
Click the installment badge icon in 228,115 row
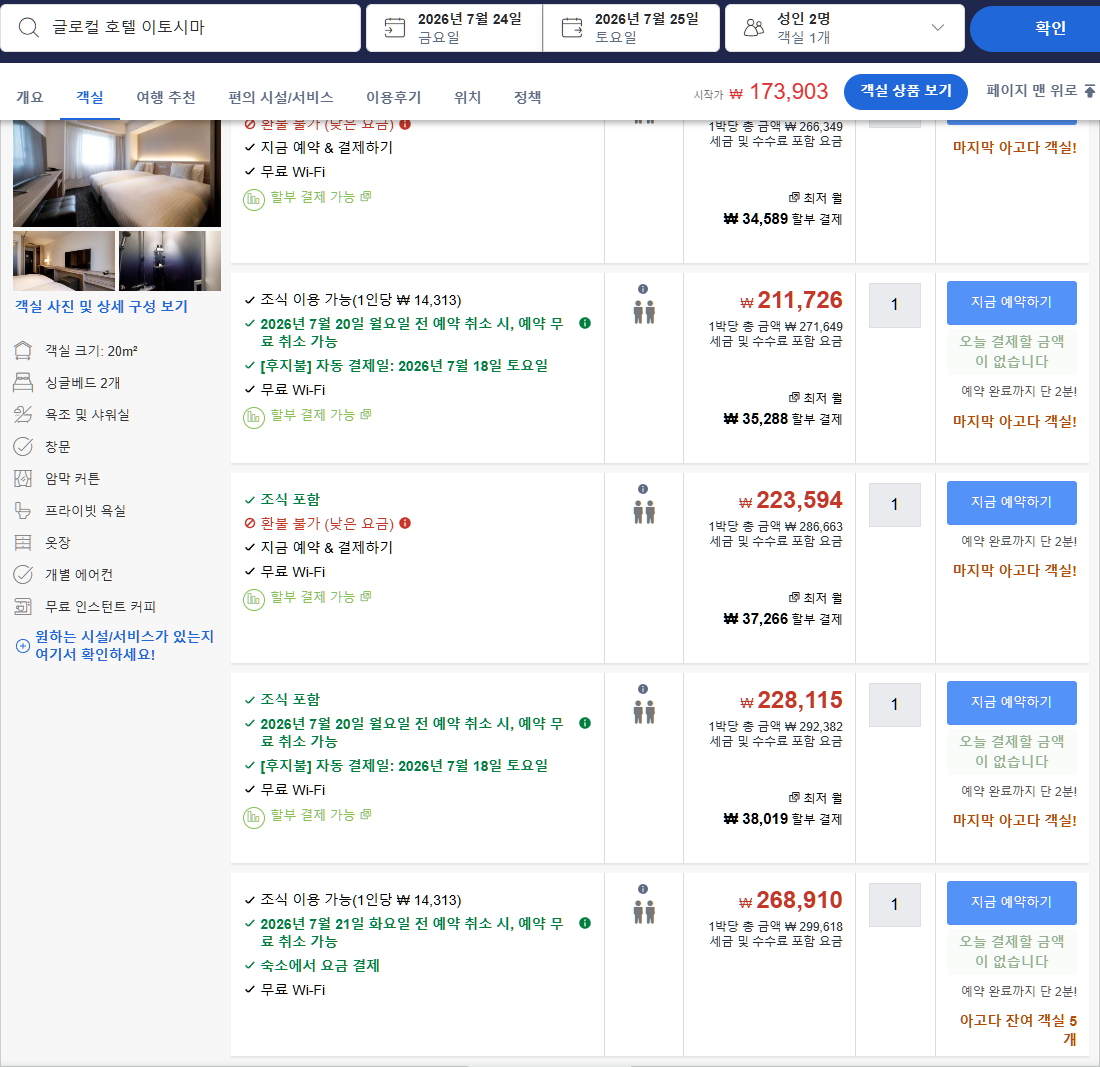pos(253,817)
